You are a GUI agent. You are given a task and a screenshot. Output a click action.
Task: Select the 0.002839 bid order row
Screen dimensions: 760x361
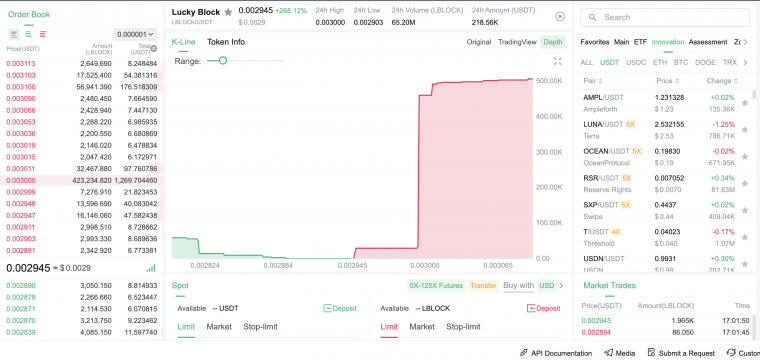[x=81, y=332]
